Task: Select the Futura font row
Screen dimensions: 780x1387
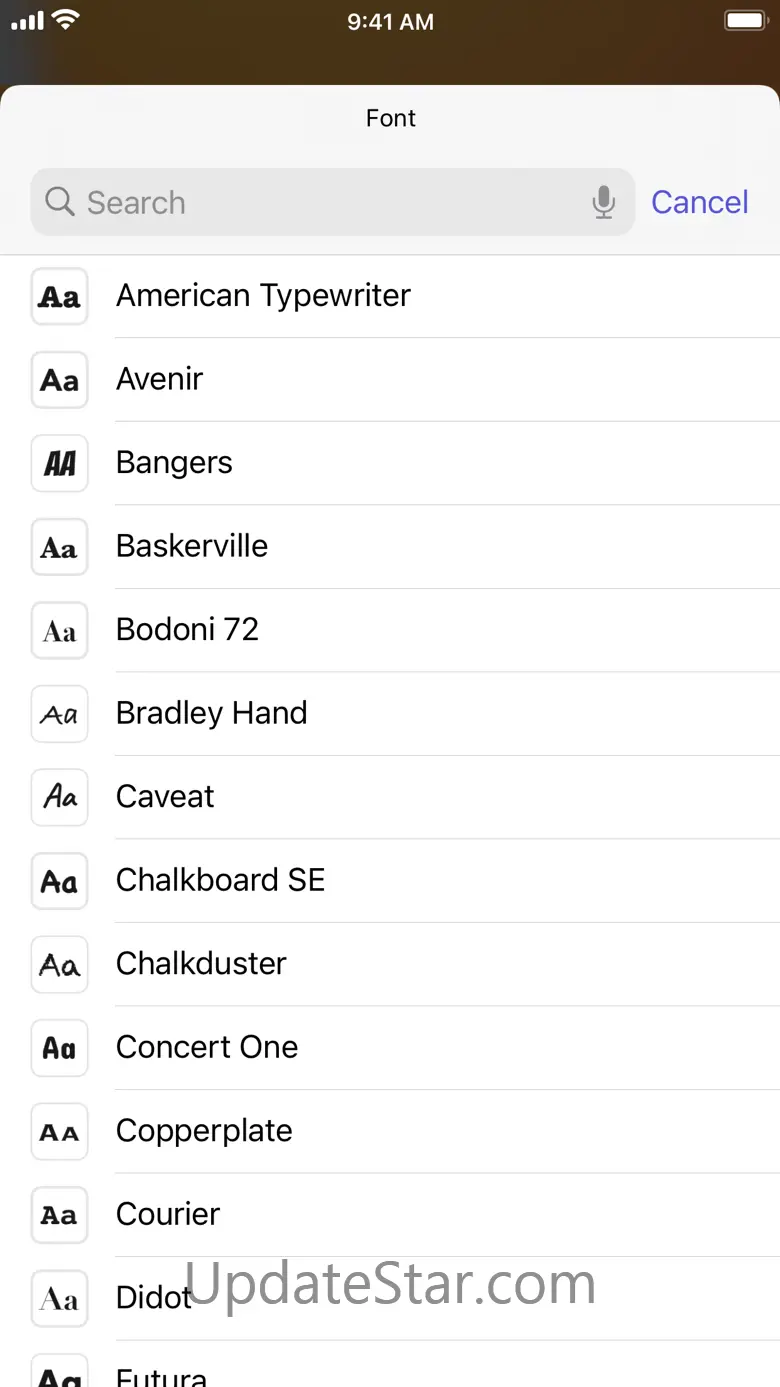Action: point(162,1375)
